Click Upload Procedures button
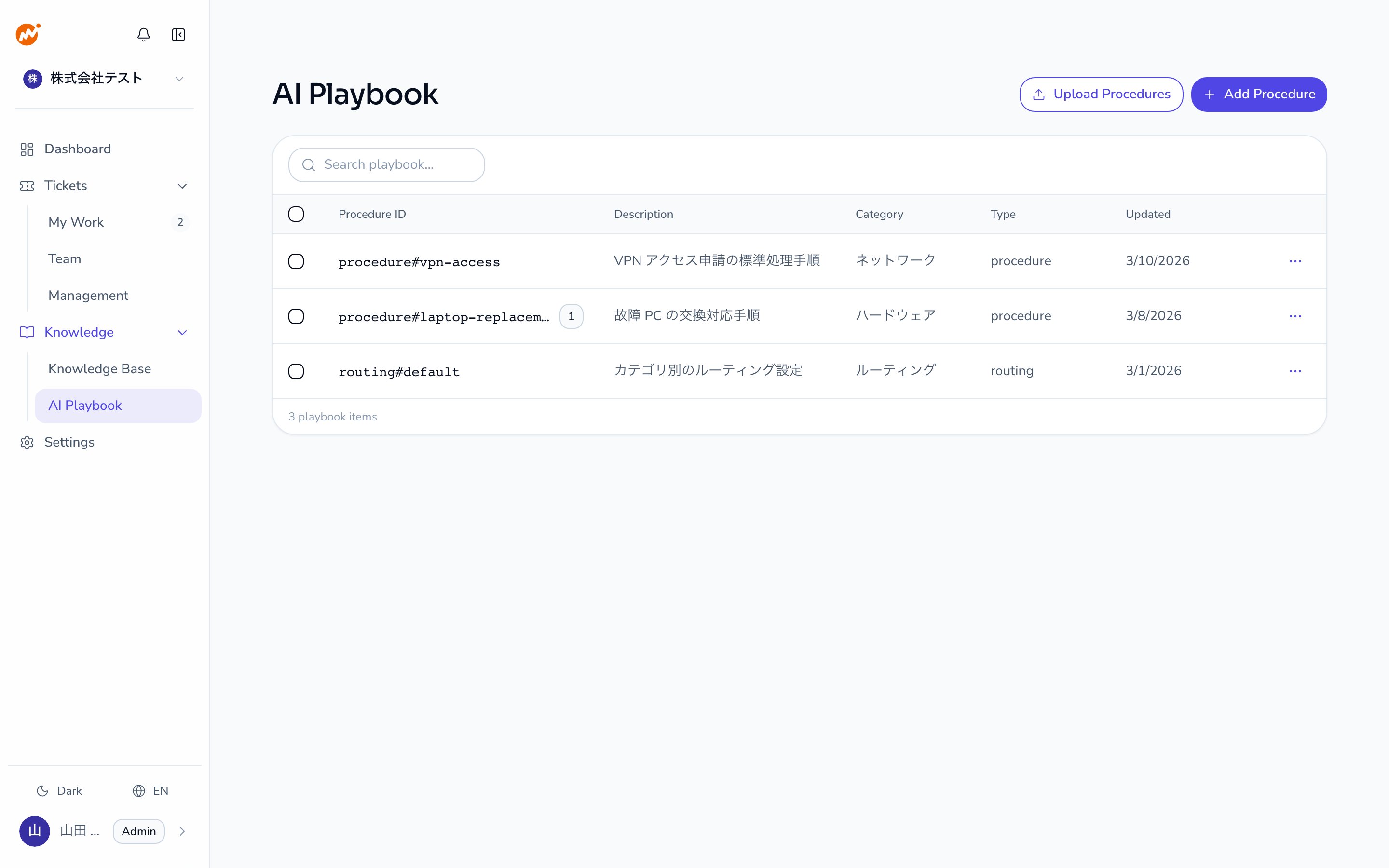 (x=1101, y=95)
